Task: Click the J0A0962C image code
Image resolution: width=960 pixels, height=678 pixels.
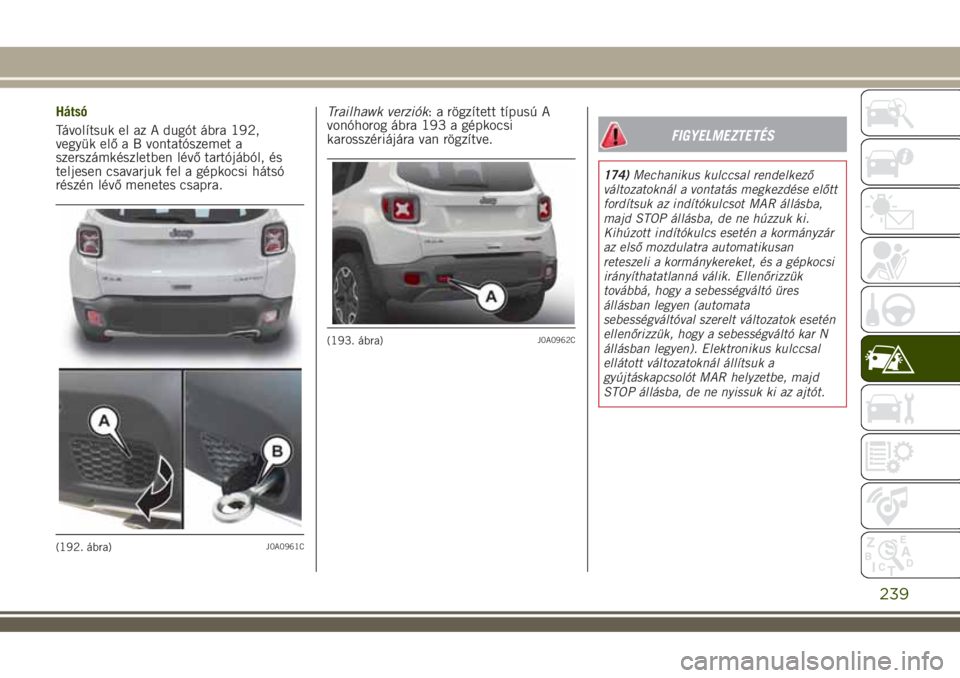Action: pyautogui.click(x=556, y=341)
